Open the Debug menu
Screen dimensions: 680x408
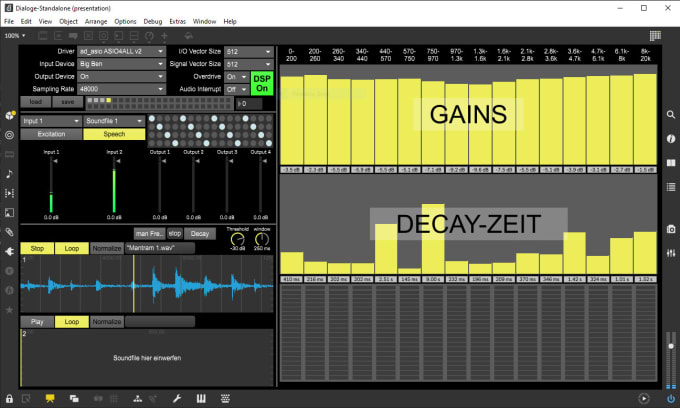tap(153, 21)
